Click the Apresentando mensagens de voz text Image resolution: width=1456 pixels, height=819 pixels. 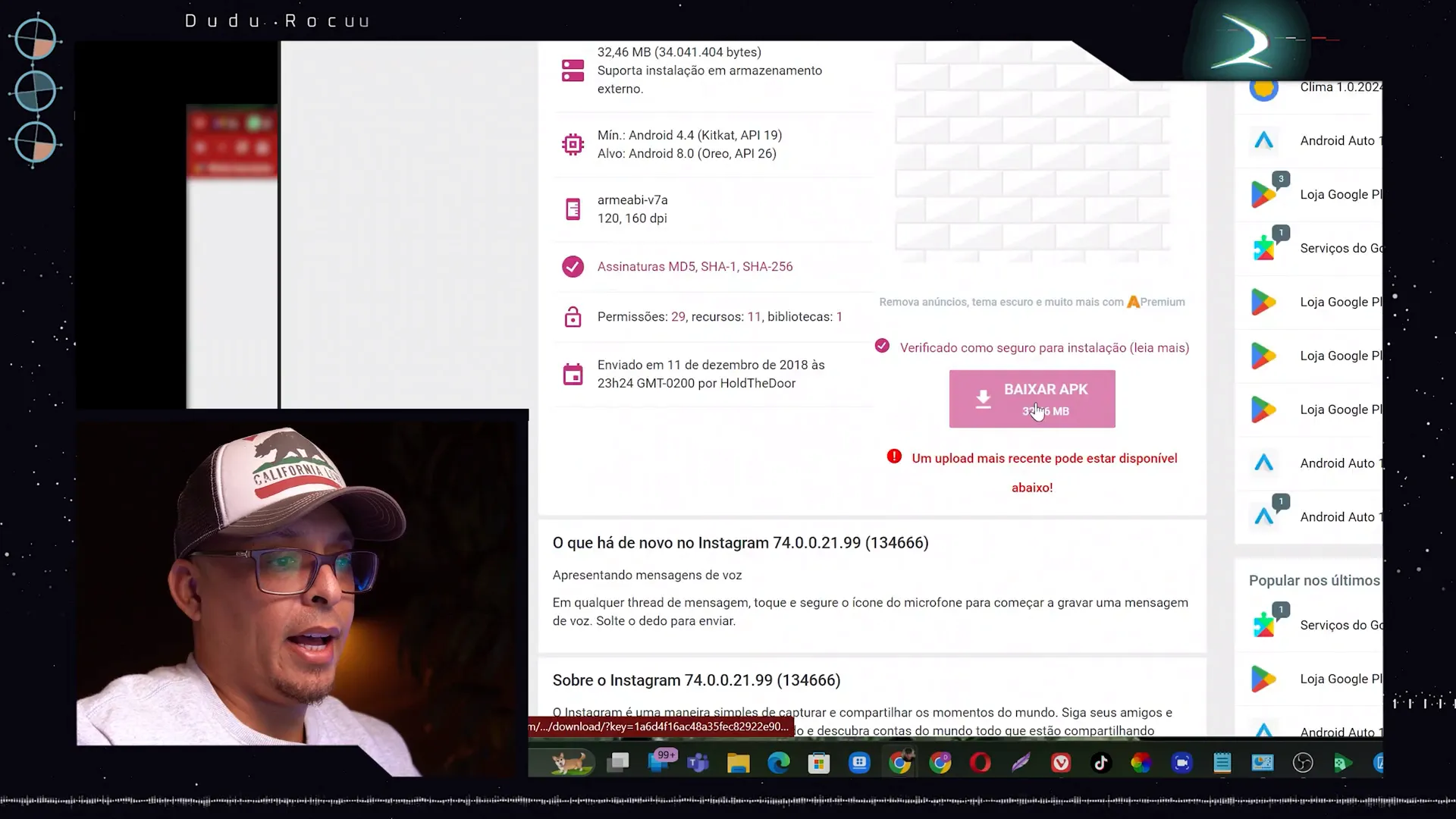pos(647,576)
